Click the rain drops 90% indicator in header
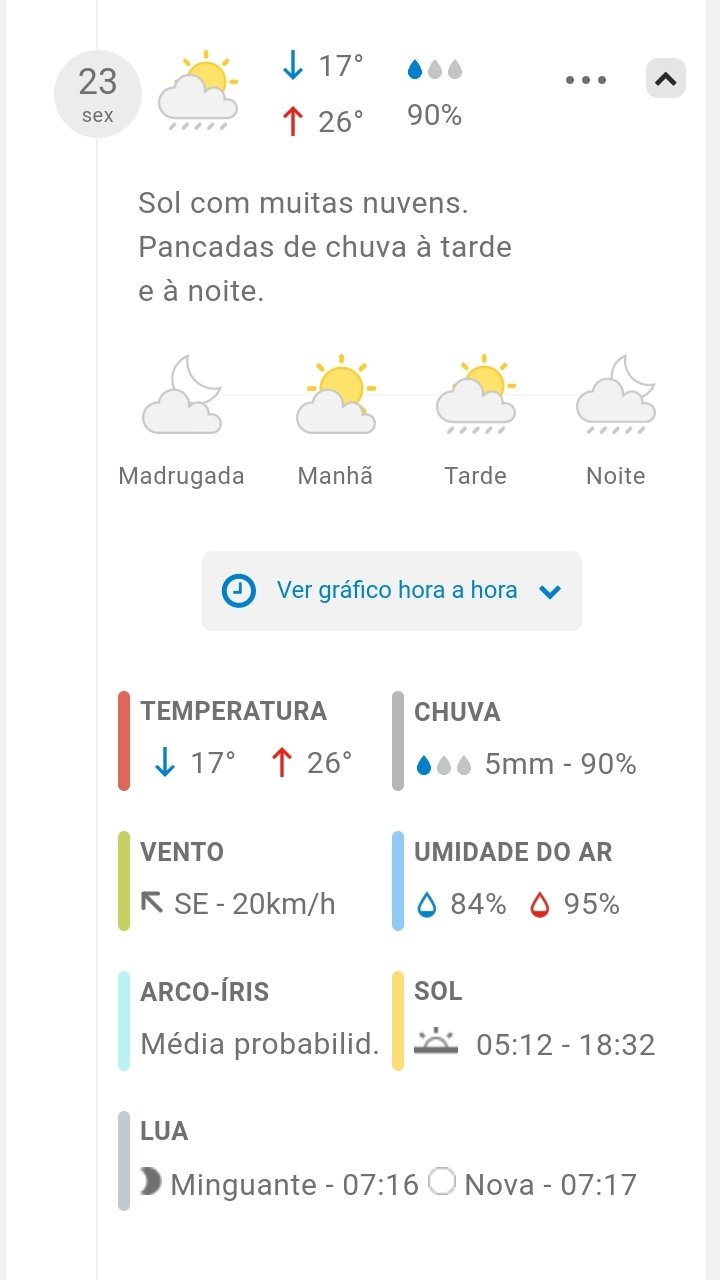The image size is (720, 1280). (435, 92)
